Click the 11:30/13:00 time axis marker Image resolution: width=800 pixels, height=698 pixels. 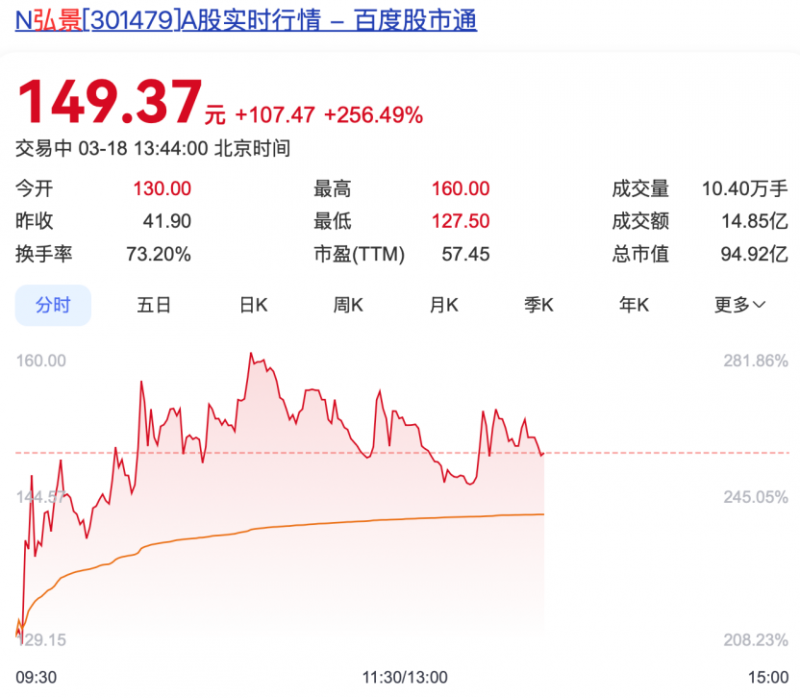pos(405,676)
